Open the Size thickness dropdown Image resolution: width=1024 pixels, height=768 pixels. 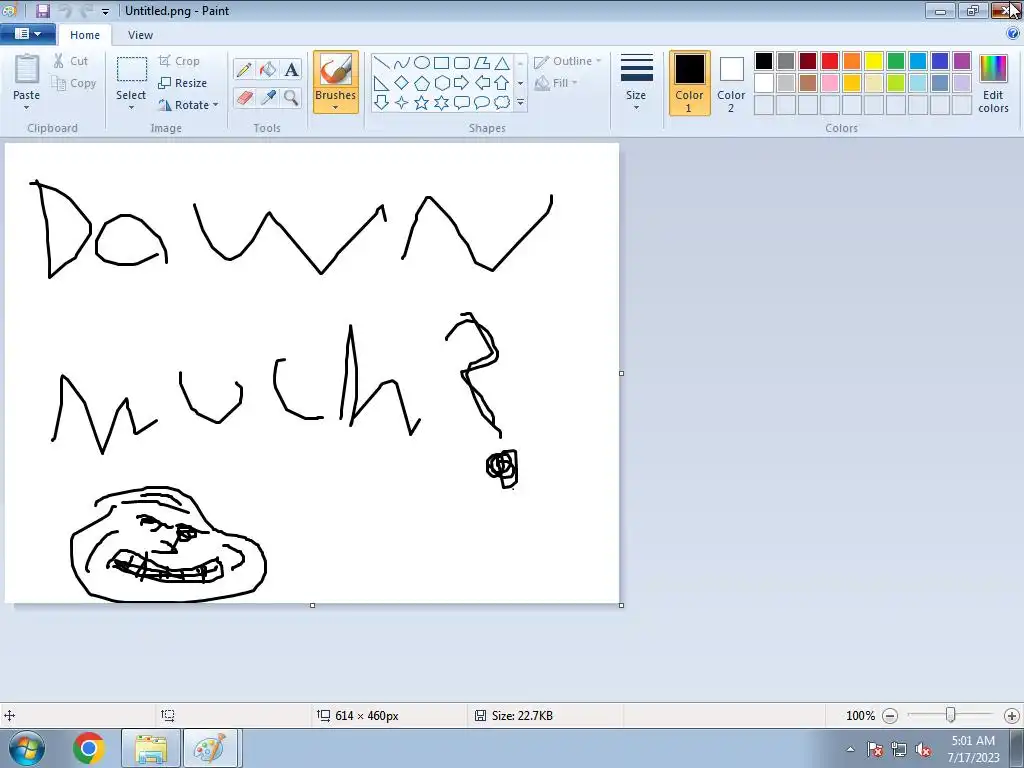pos(636,82)
